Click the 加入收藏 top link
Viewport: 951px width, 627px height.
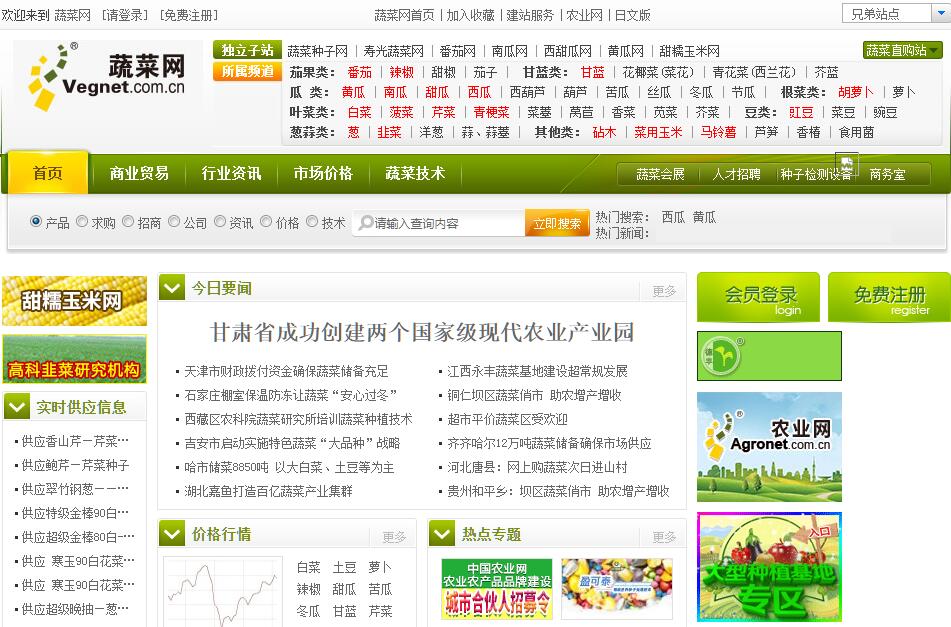click(x=471, y=15)
